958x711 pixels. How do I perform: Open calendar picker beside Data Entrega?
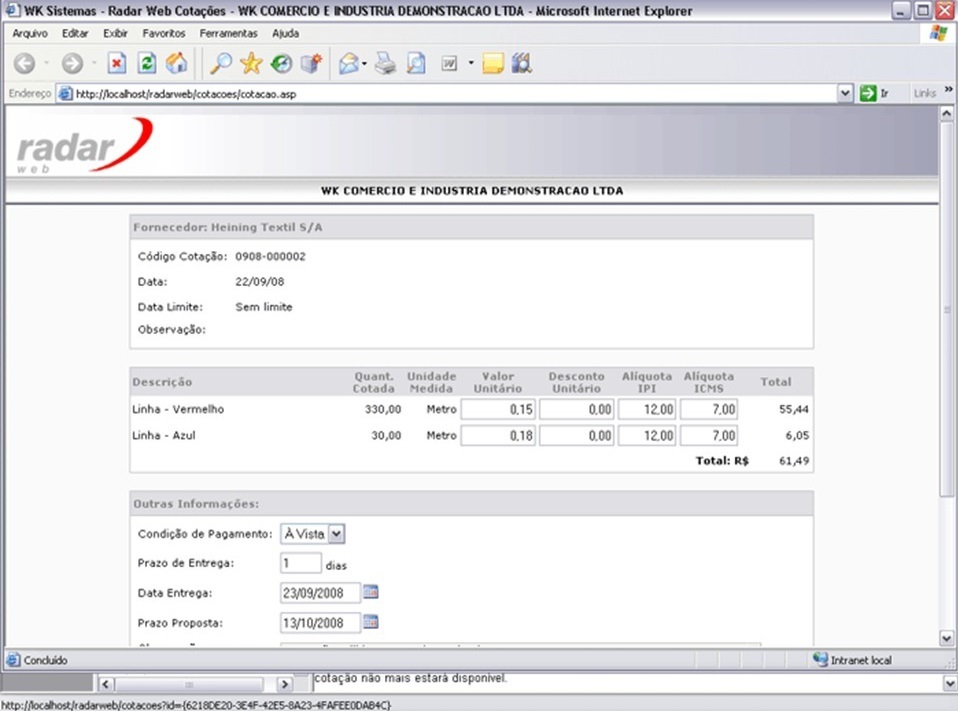[x=371, y=593]
